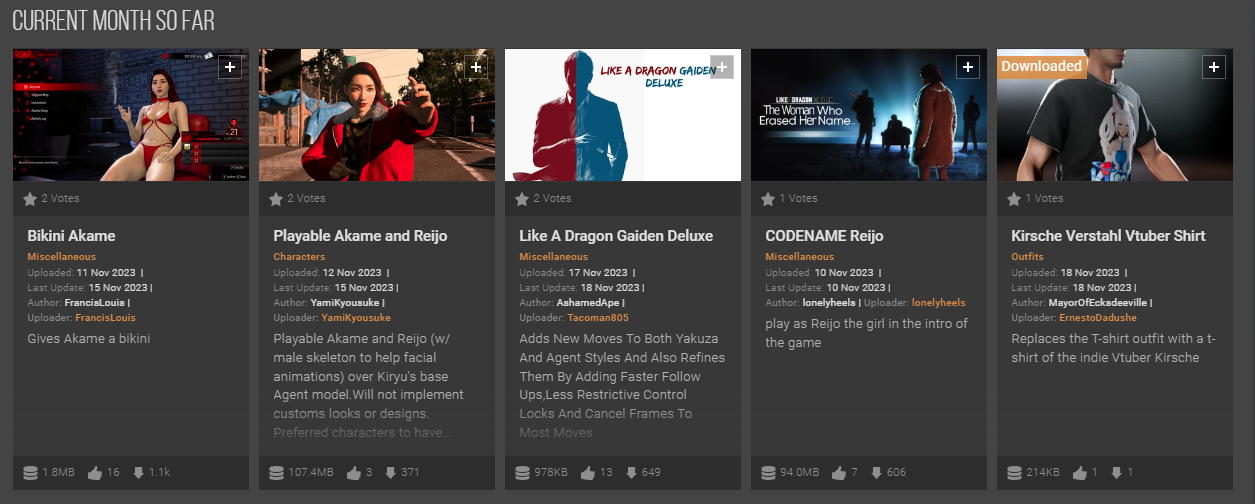Open the Bikini Akame thumbnail image
Viewport: 1255px width, 504px height.
pos(131,115)
